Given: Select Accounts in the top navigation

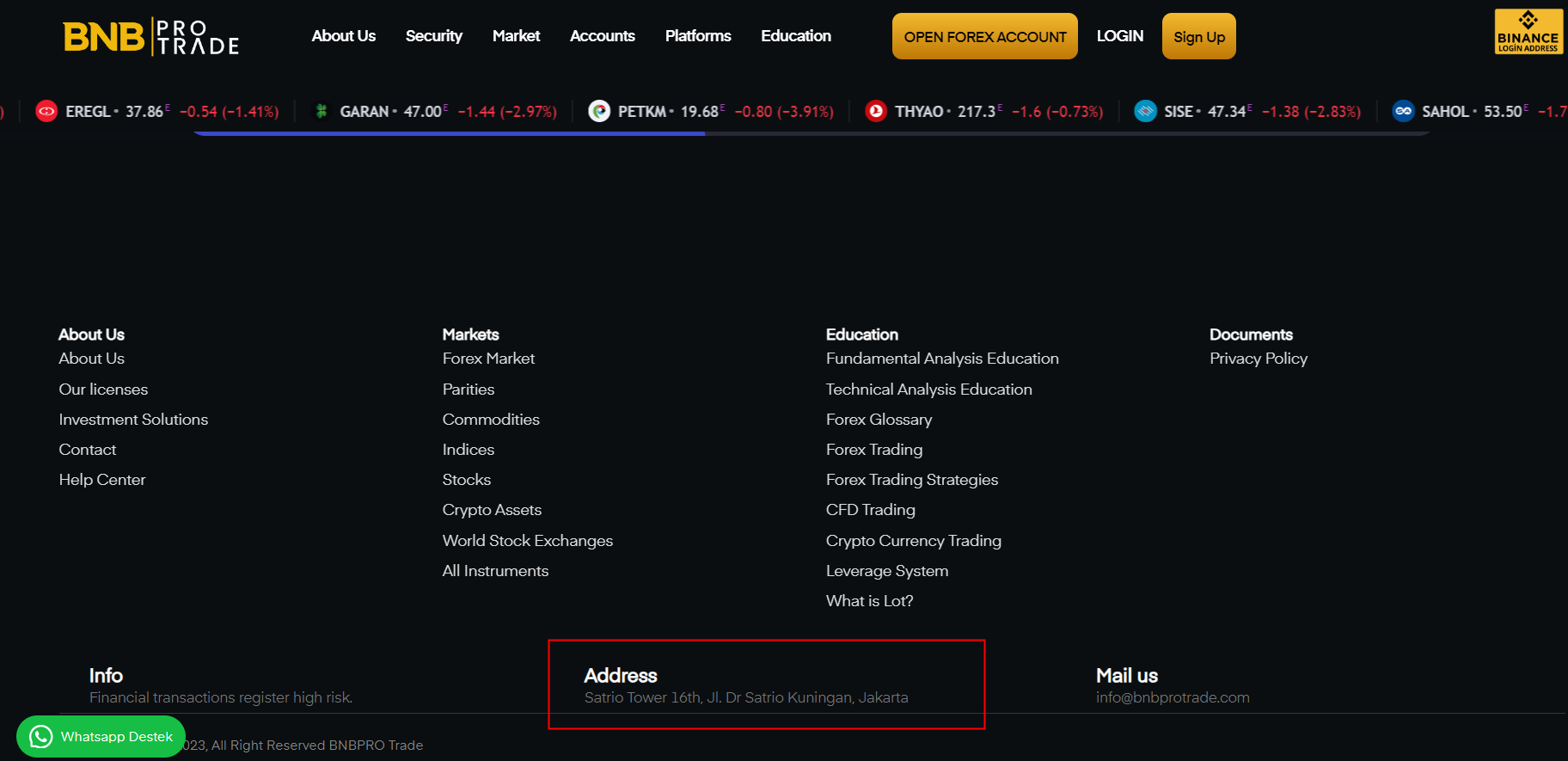Looking at the screenshot, I should coord(602,36).
